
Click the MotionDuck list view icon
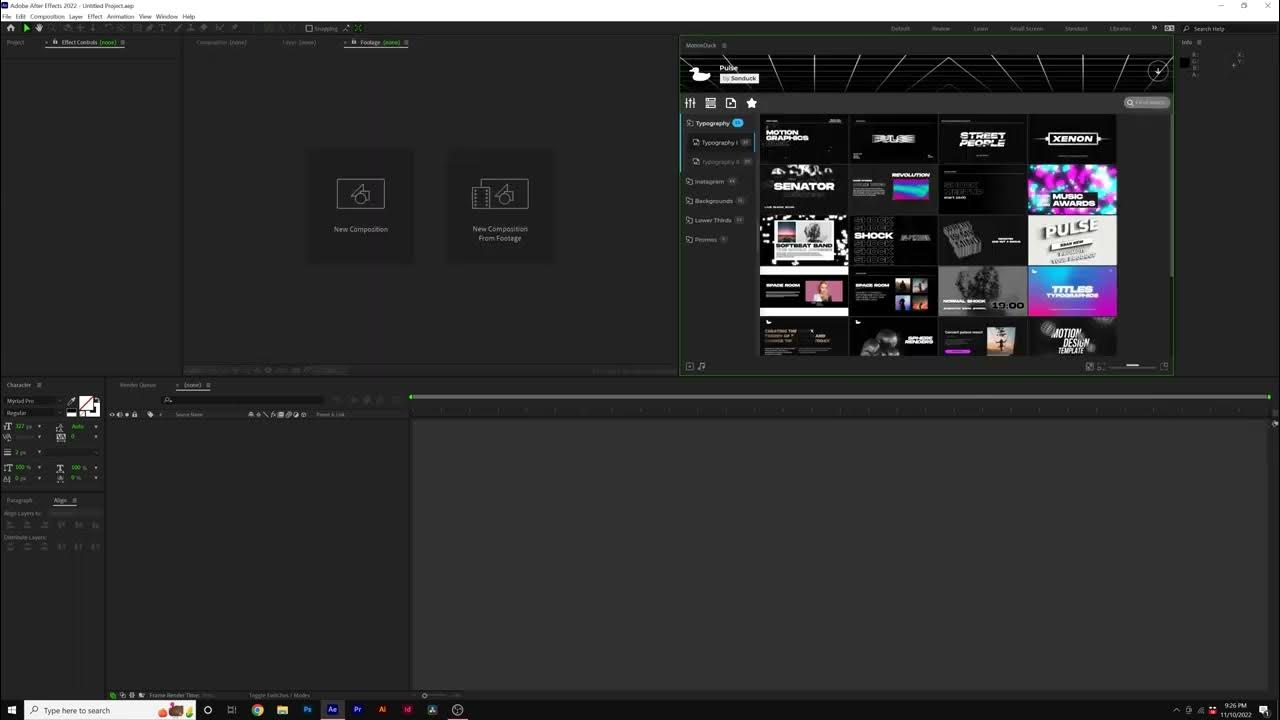[710, 103]
